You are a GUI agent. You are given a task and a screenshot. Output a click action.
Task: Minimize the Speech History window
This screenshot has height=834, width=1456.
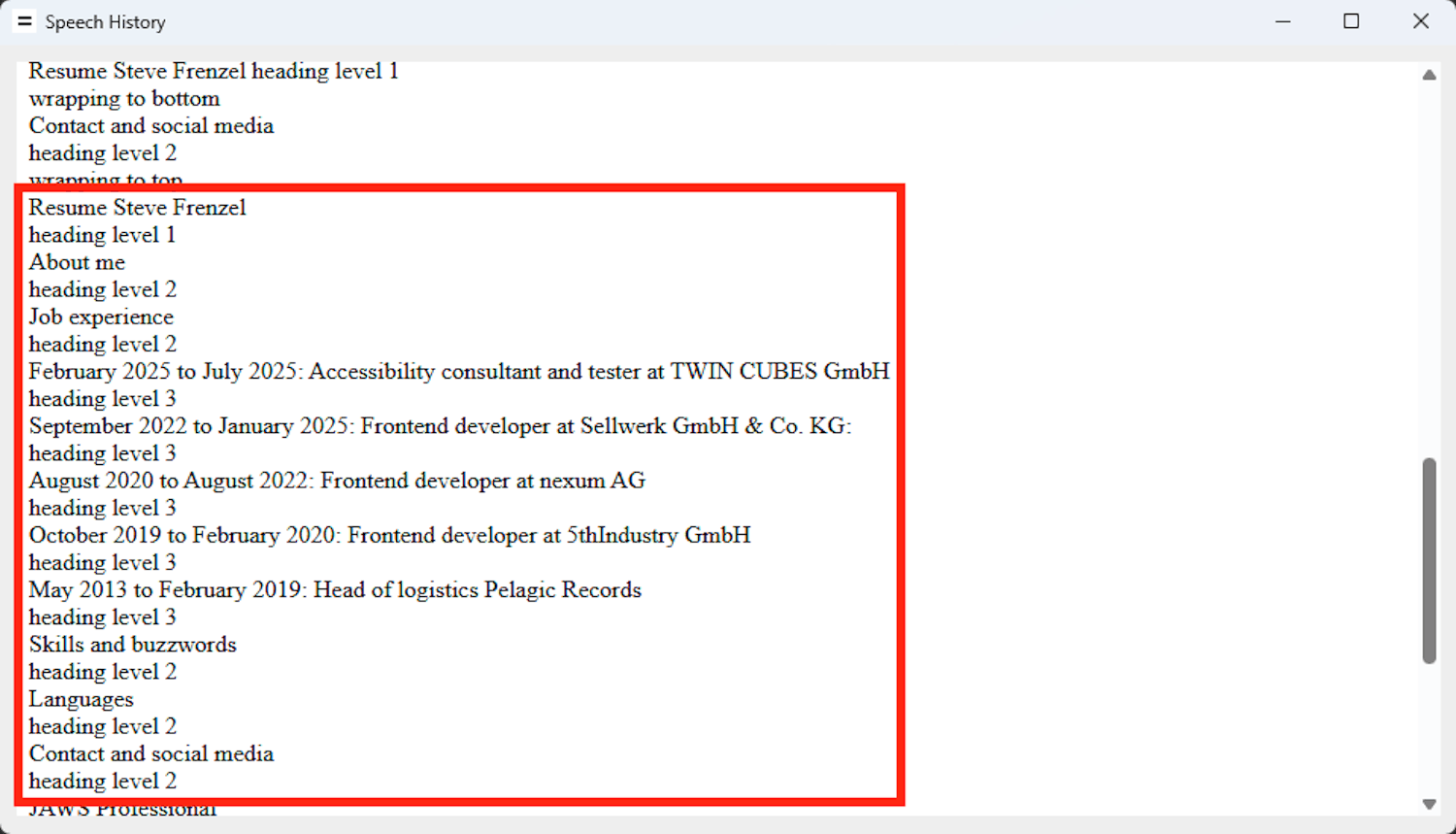click(x=1282, y=21)
